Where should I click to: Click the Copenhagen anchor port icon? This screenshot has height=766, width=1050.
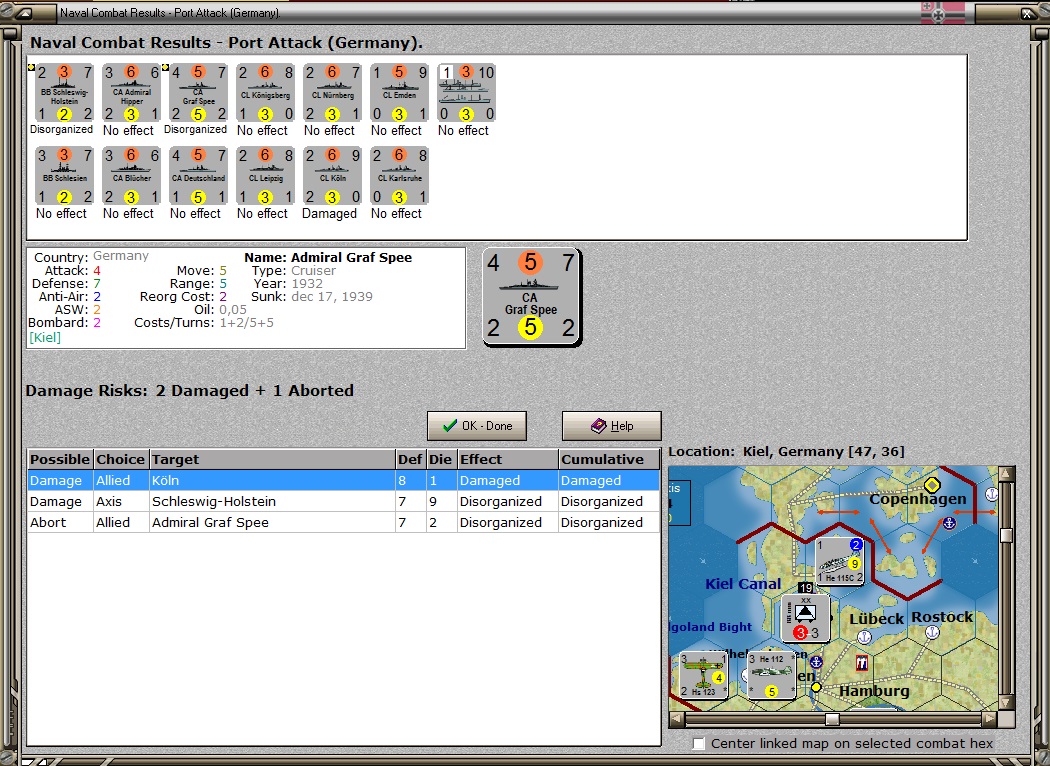tap(949, 523)
